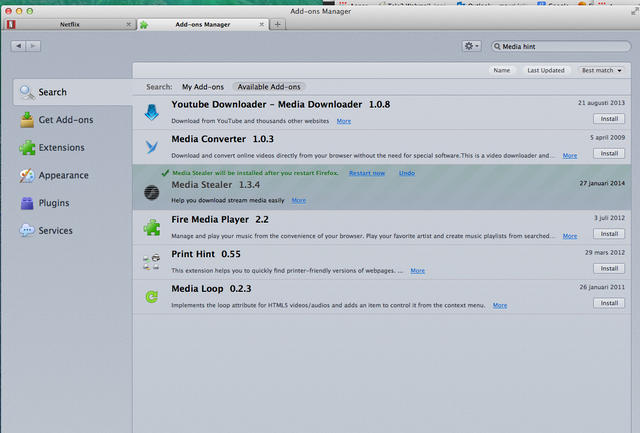Undo the Media Stealer installation

click(407, 173)
